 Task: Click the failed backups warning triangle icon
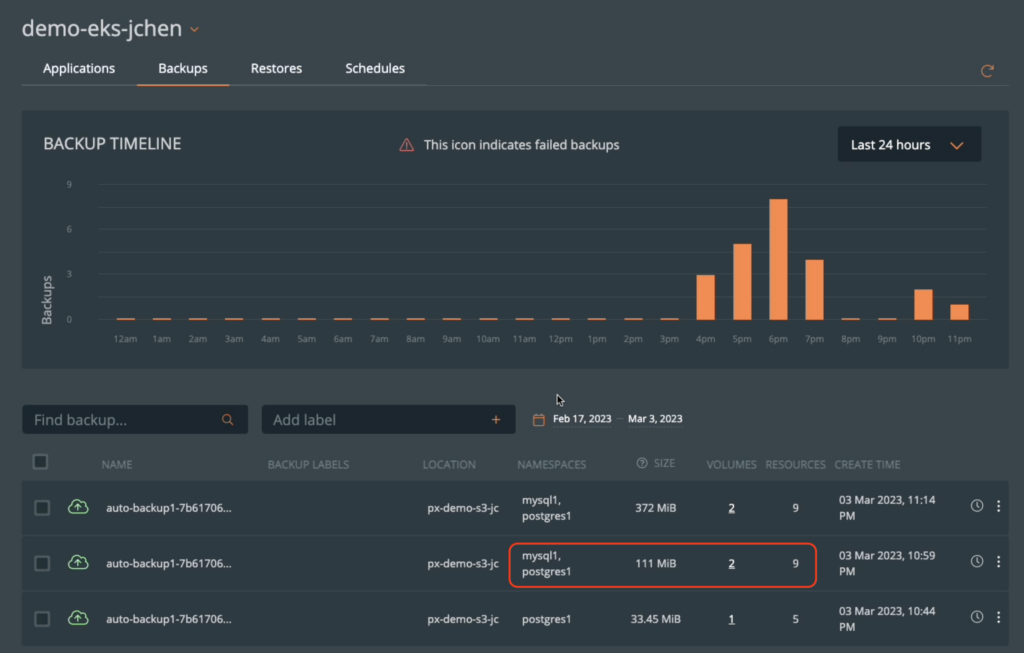pos(405,144)
